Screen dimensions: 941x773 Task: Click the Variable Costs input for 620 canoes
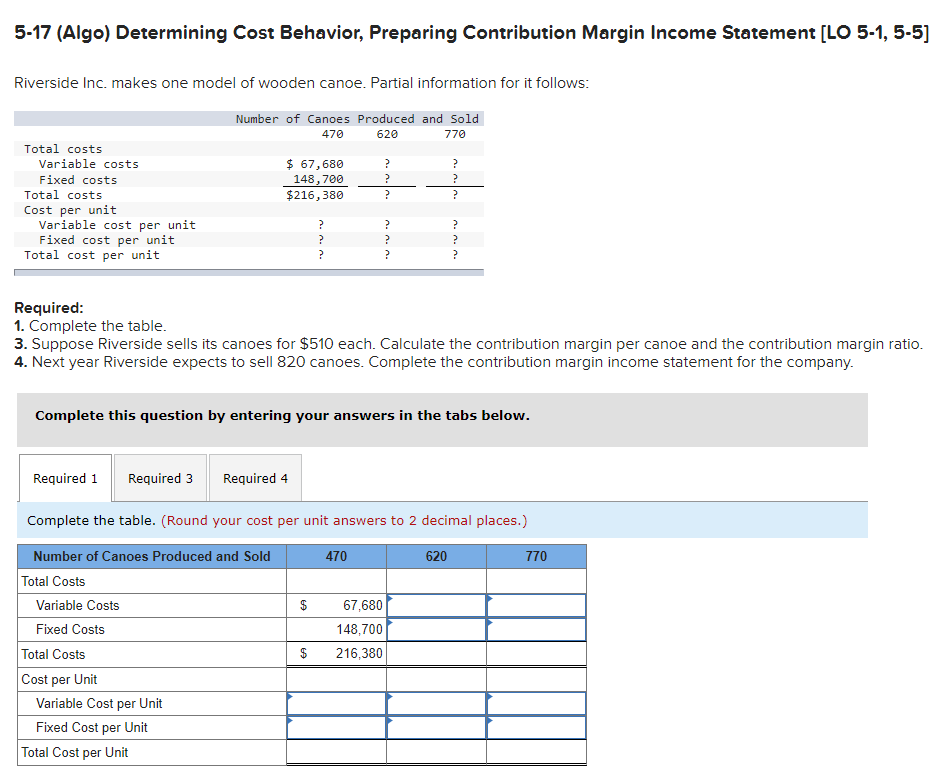(x=435, y=604)
